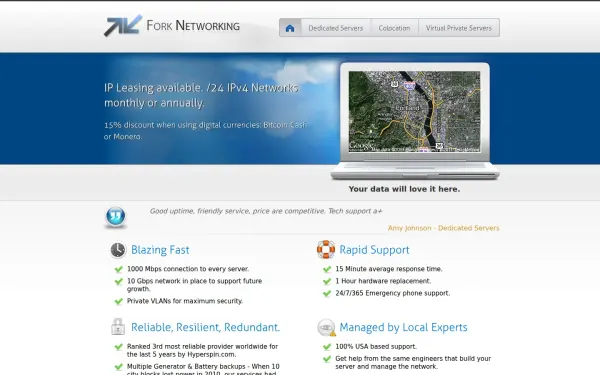Screen dimensions: 600x375
Task: Click the Managed by Local Experts heading
Action: point(403,327)
